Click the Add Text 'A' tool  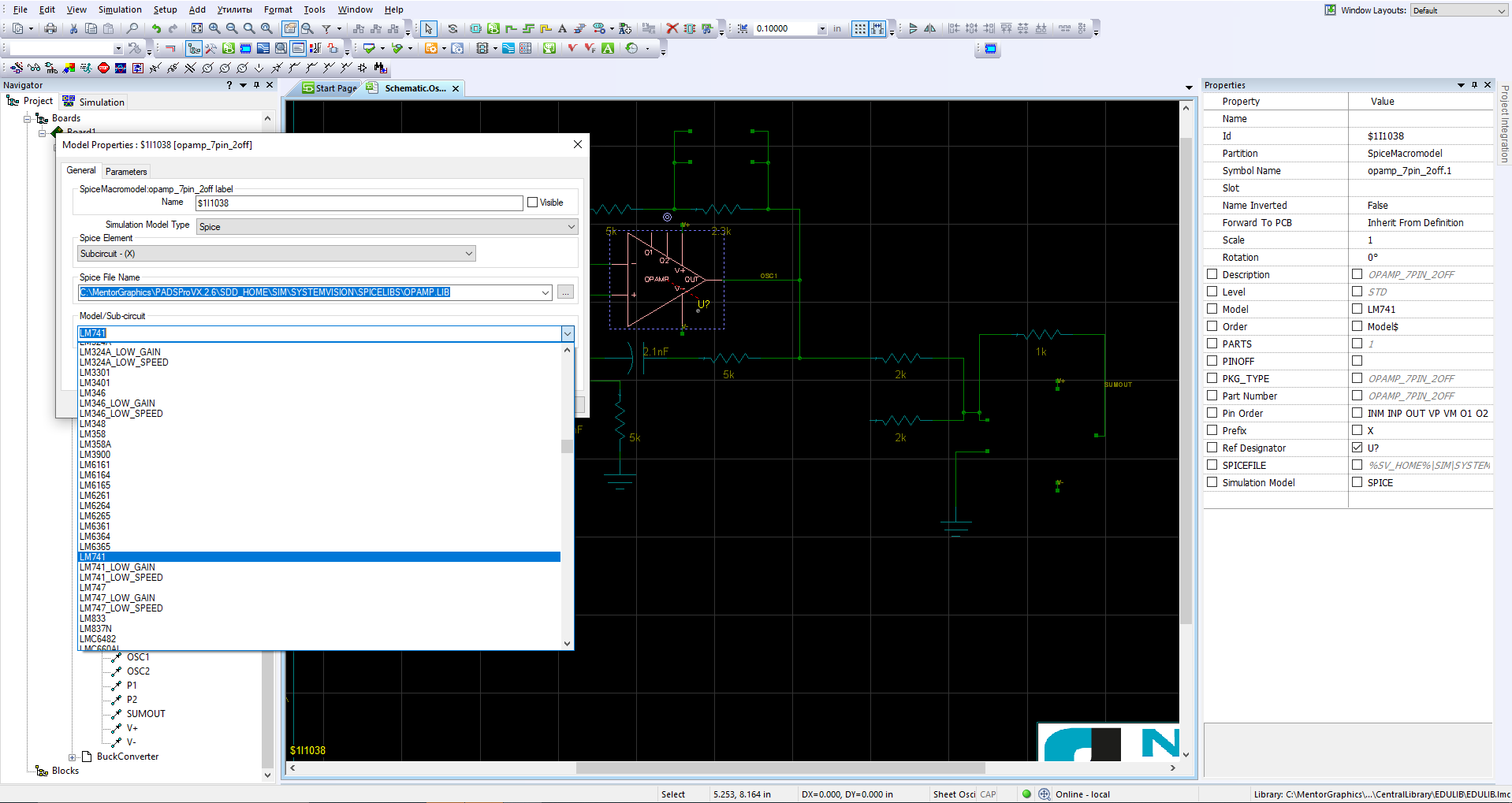(562, 28)
